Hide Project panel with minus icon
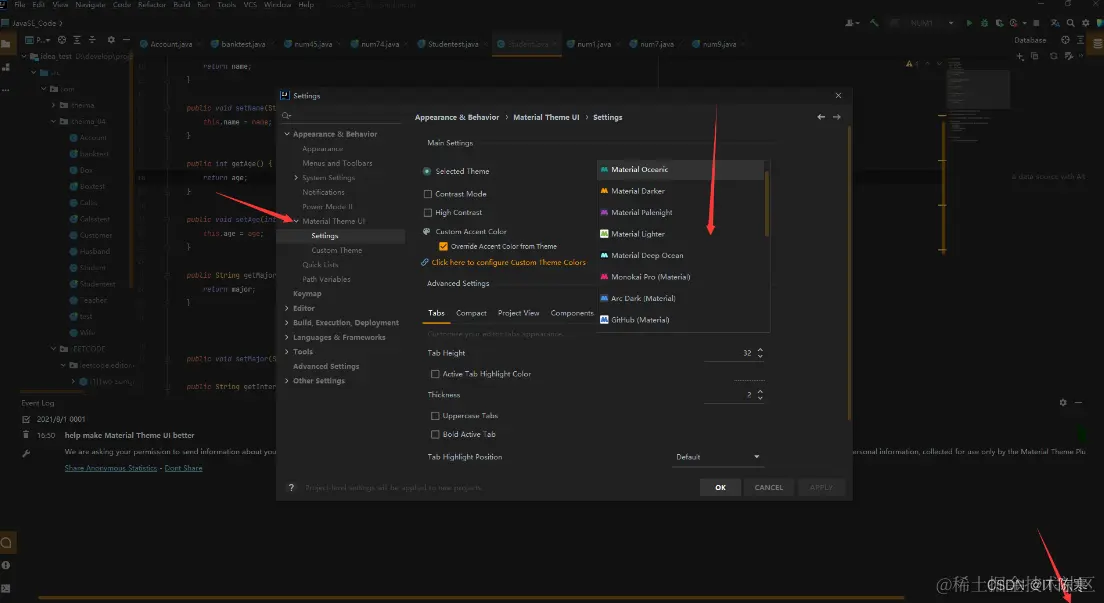The width and height of the screenshot is (1104, 603). [126, 40]
